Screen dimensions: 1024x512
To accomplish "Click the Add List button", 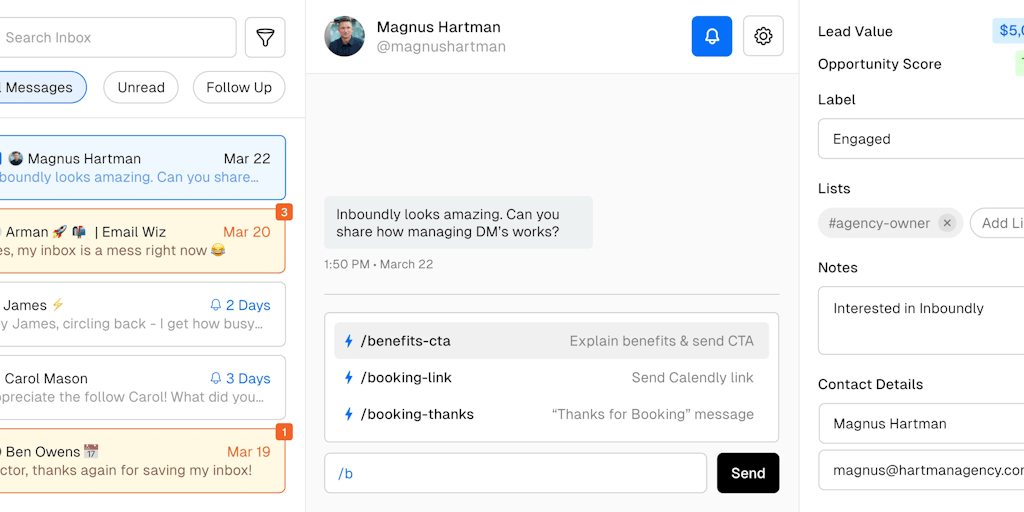I will pyautogui.click(x=997, y=223).
